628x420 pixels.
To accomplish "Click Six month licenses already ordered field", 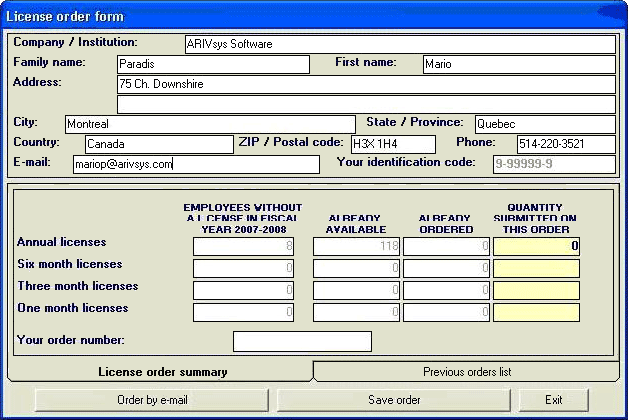I will (446, 268).
